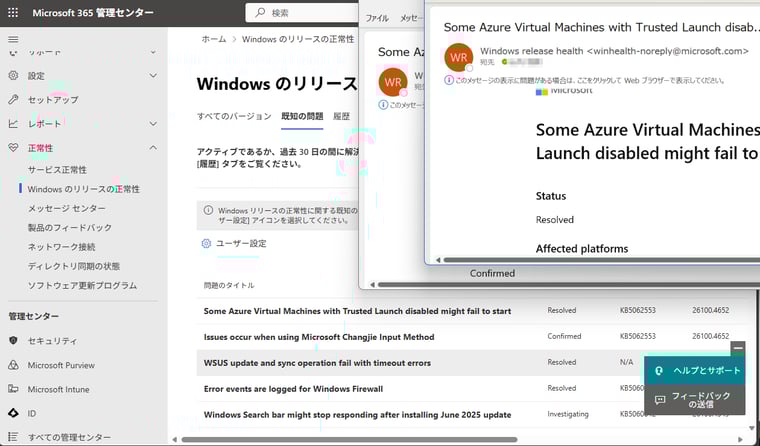Expand the reports menu chevron
Image resolution: width=760 pixels, height=446 pixels.
point(153,124)
